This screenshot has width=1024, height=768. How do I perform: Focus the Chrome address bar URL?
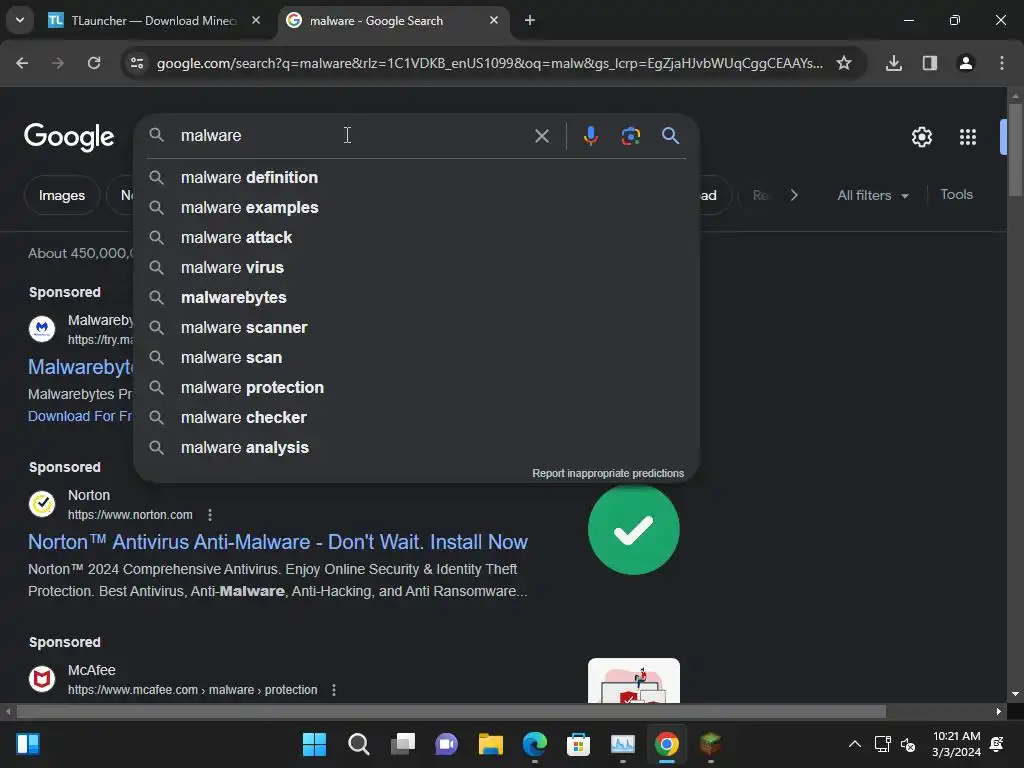490,63
